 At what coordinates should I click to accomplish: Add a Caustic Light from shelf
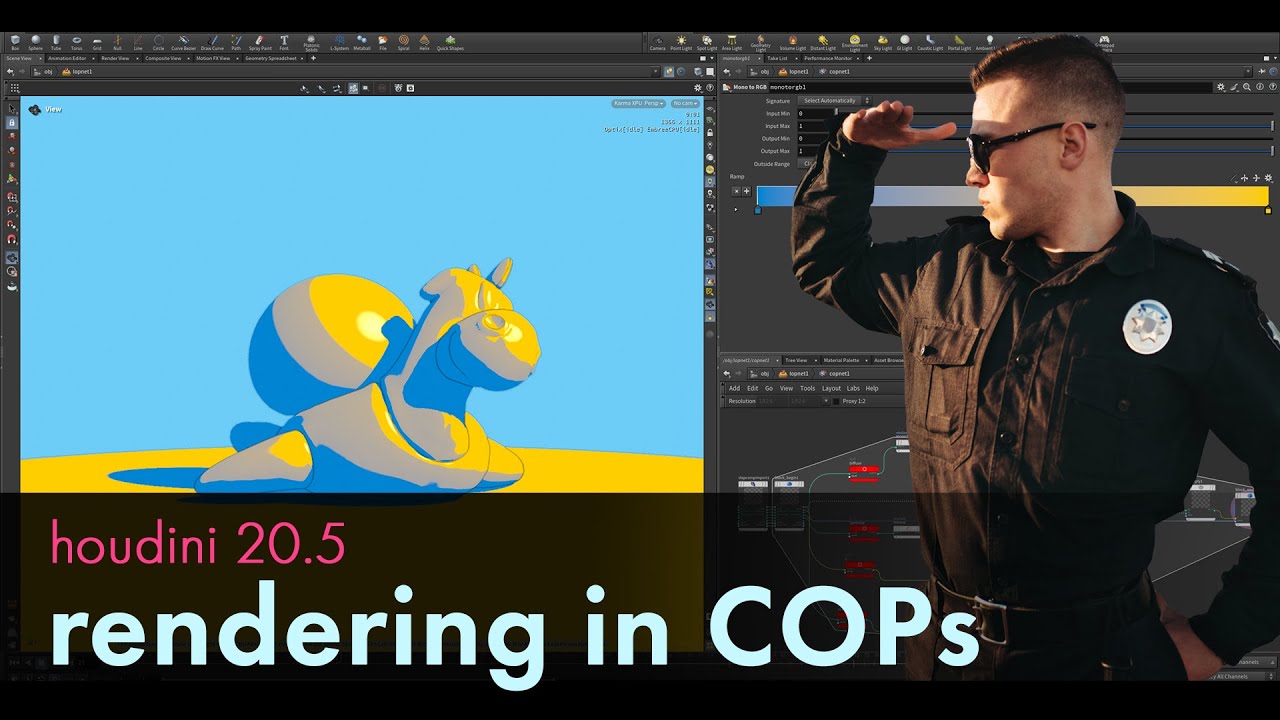930,42
